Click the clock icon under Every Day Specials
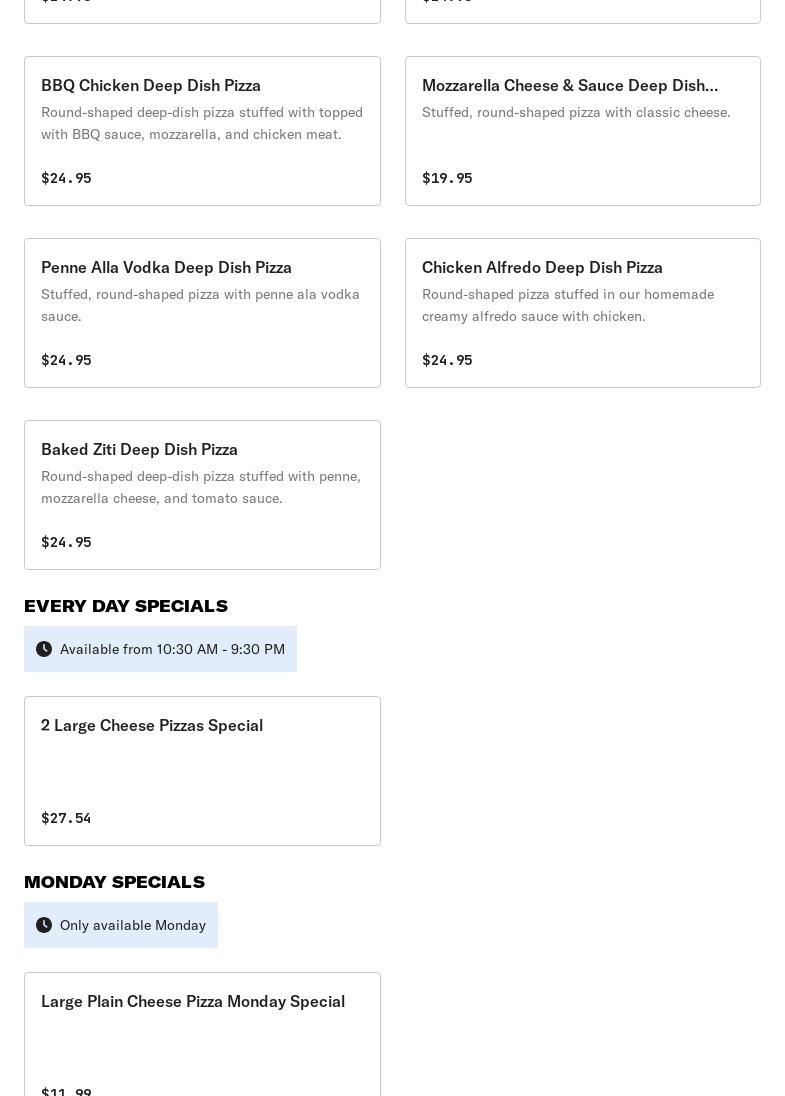Screen dimensions: 785x1096 pyautogui.click(x=44, y=649)
